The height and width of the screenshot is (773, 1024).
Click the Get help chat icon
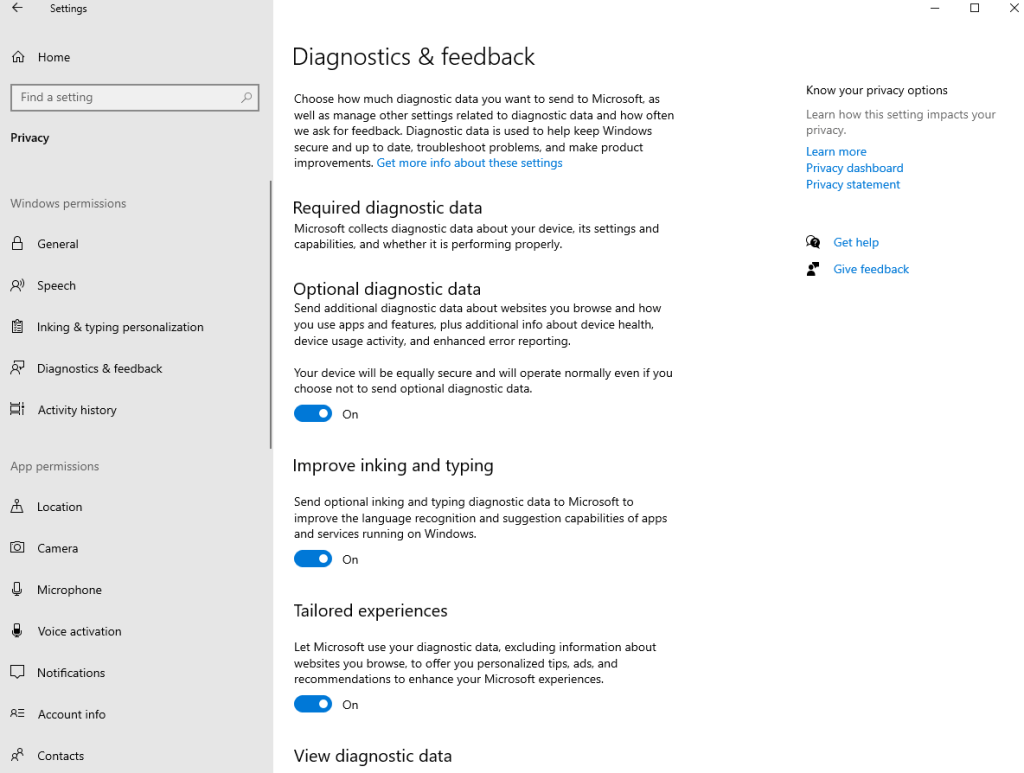(813, 242)
